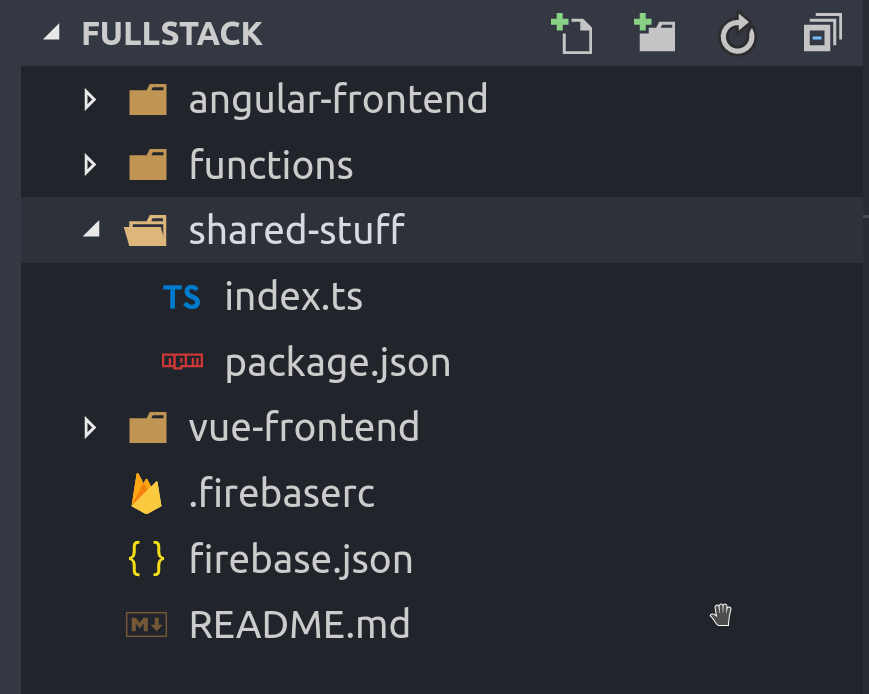Click the npm icon beside package.json
This screenshot has width=869, height=694.
(182, 362)
